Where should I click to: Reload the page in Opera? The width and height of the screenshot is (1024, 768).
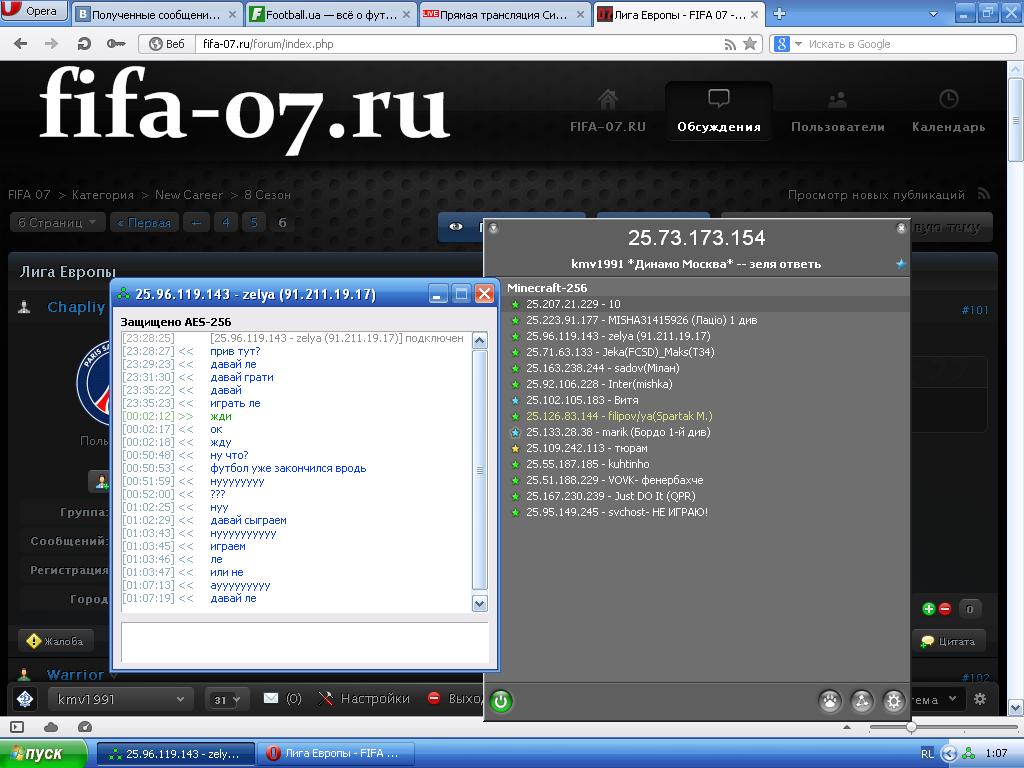click(x=84, y=44)
